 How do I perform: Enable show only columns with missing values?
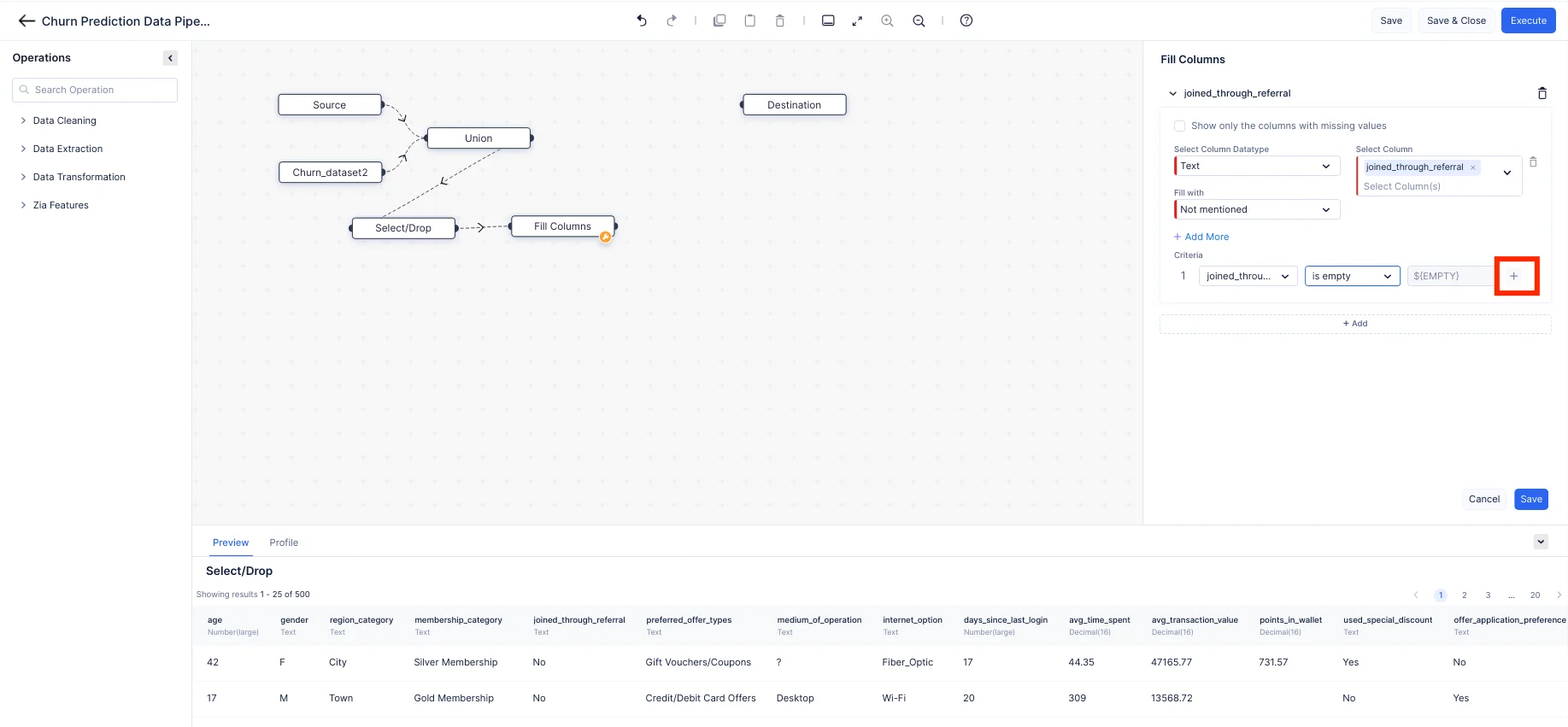[x=1179, y=126]
